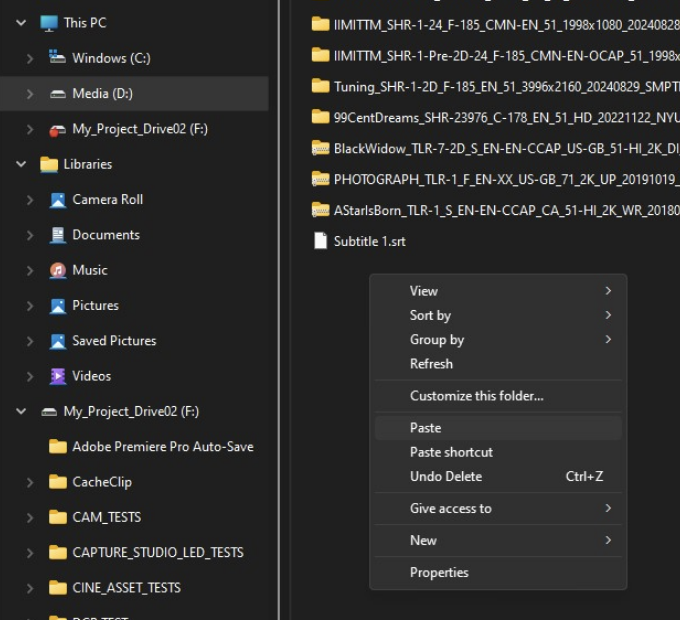This screenshot has height=620, width=680.
Task: Select the Windows (C:) label in tree
Action: pos(111,58)
